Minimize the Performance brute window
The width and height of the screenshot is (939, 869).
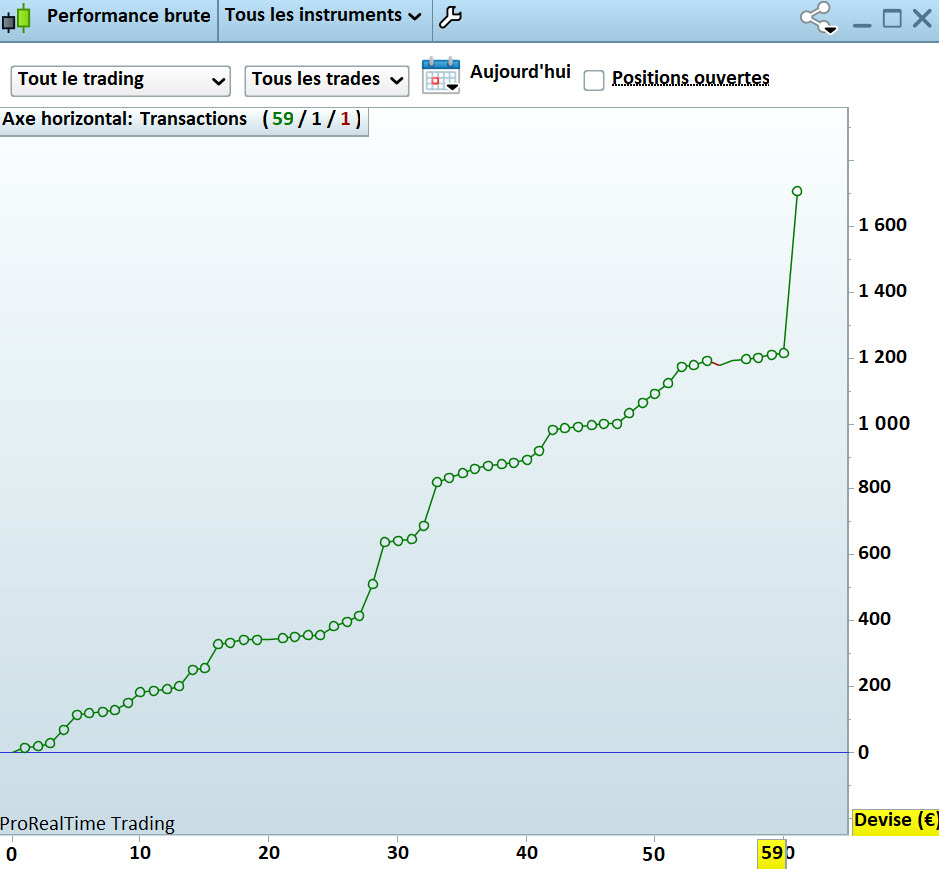[x=862, y=24]
